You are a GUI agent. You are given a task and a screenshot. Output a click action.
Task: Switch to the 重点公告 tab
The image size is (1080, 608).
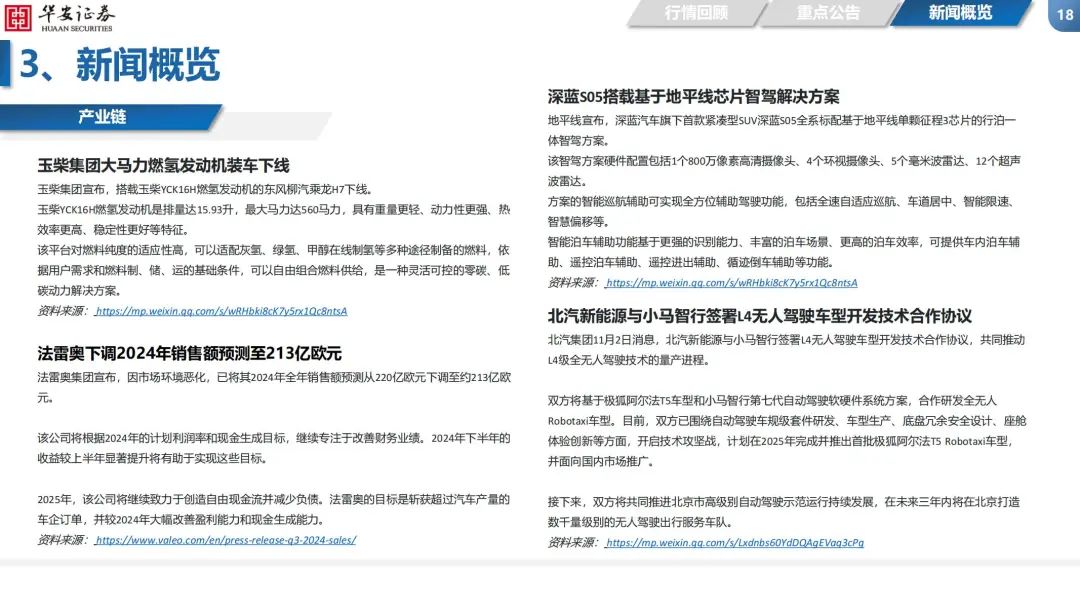828,13
